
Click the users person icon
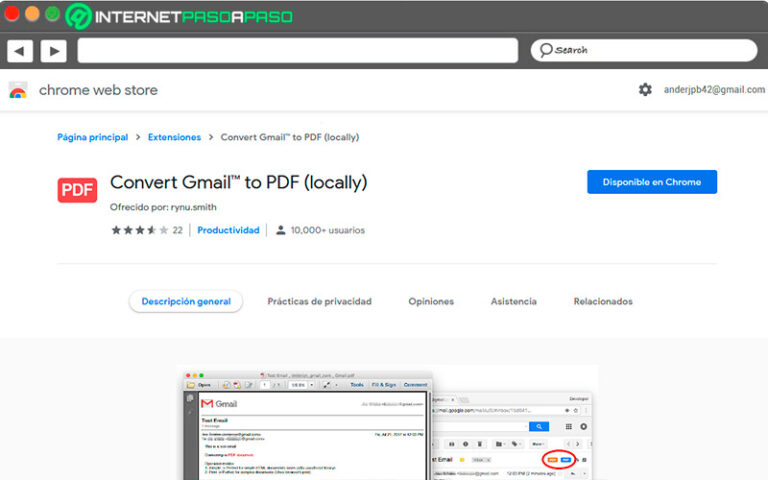[281, 230]
